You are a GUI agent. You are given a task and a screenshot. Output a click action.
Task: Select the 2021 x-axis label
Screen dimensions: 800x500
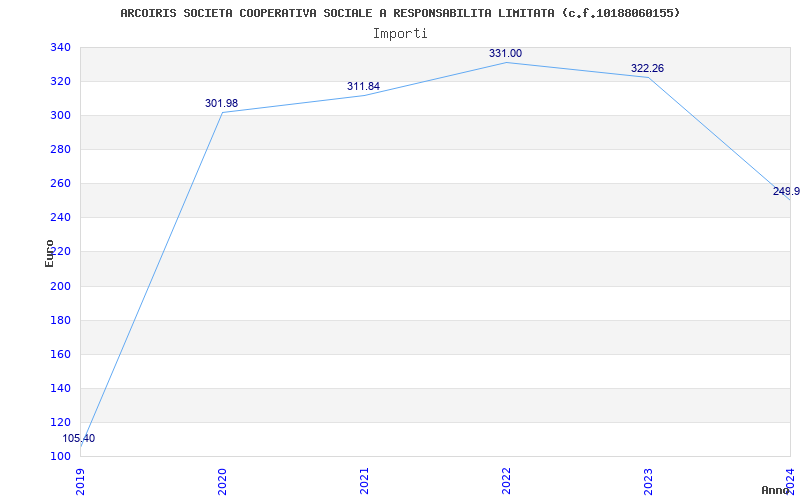[364, 481]
